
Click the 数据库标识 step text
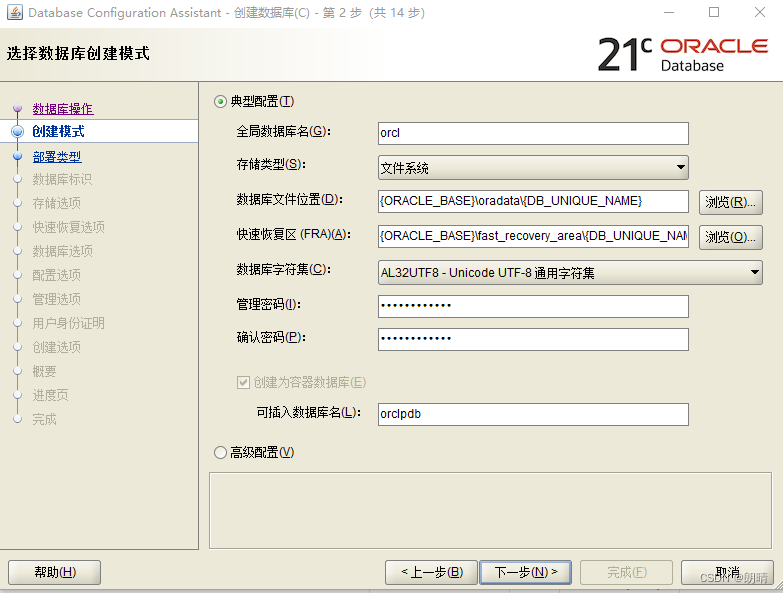click(x=62, y=179)
